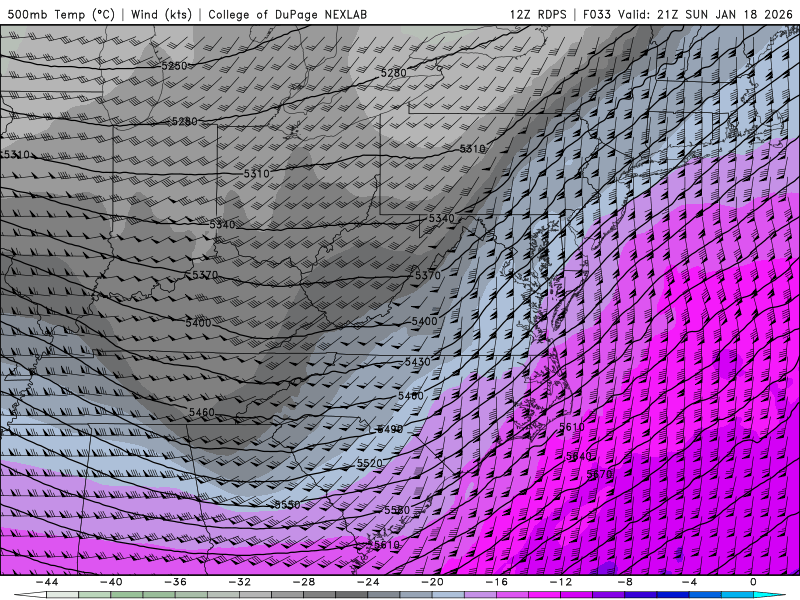Click the -20 colorbar tick label
The height and width of the screenshot is (600, 800).
432,582
